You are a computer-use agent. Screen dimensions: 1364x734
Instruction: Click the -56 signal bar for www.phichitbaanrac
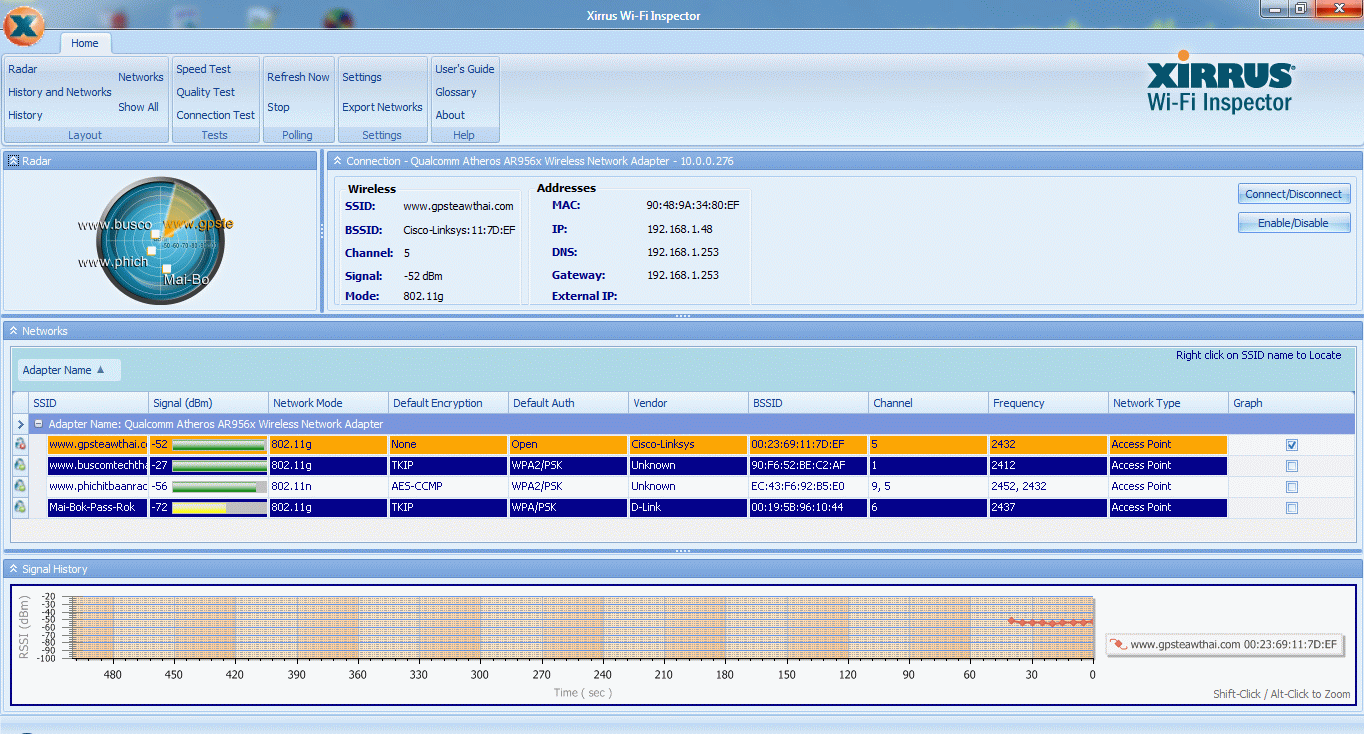point(219,487)
